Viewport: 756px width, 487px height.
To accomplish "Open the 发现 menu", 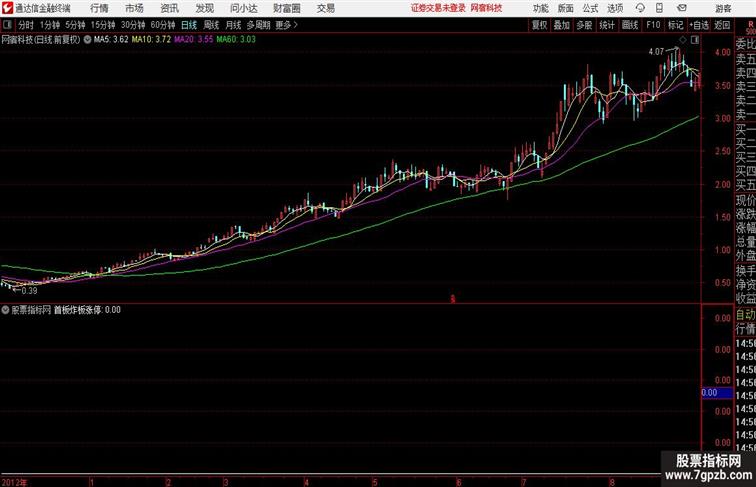I will tap(204, 8).
